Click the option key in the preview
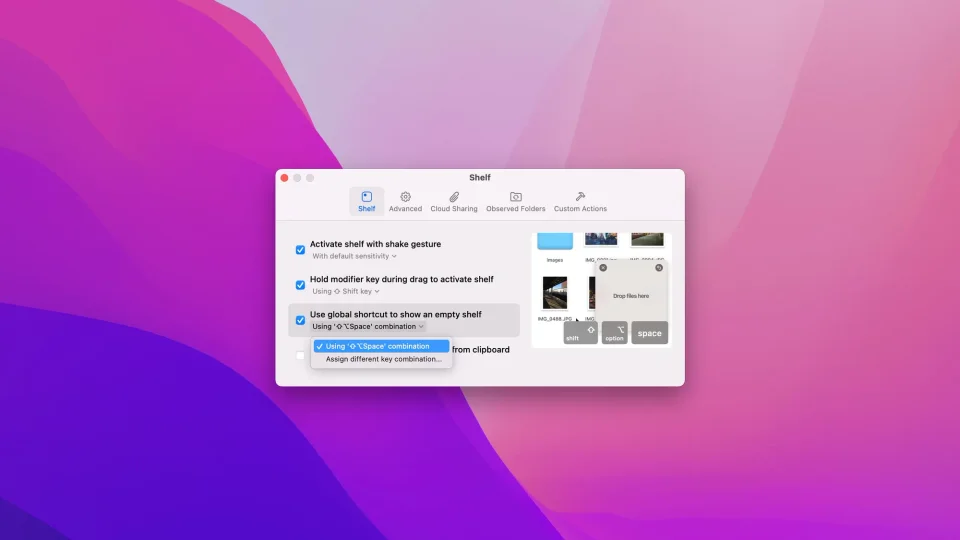Image resolution: width=960 pixels, height=540 pixels. click(x=615, y=333)
